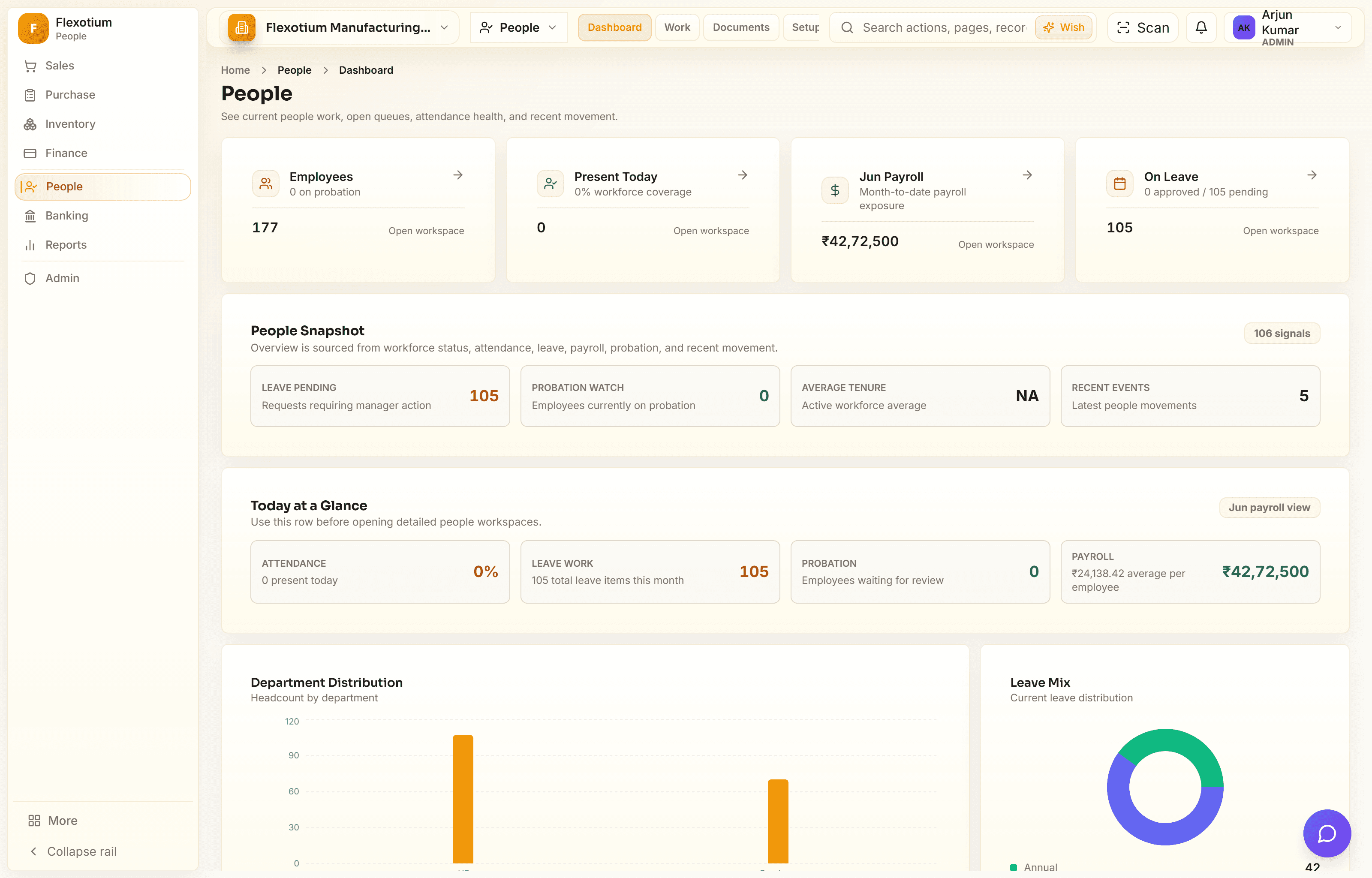Click the Department Distribution heading
Viewport: 1372px width, 878px height.
pyautogui.click(x=327, y=683)
